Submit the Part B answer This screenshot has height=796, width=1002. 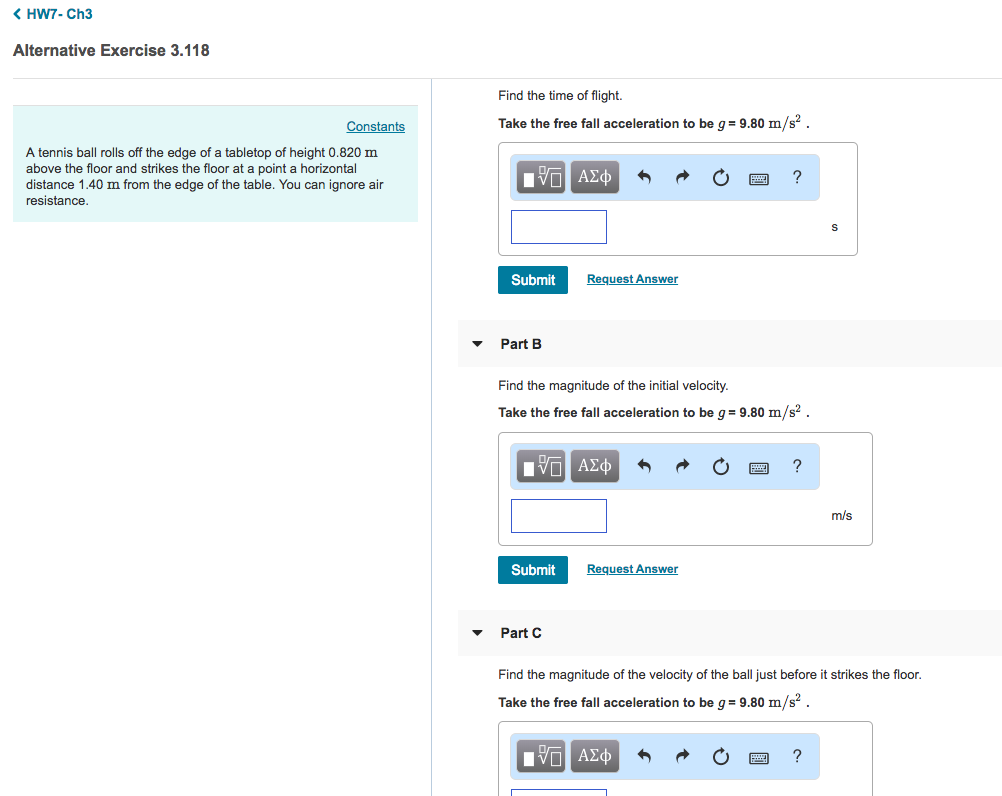(532, 569)
